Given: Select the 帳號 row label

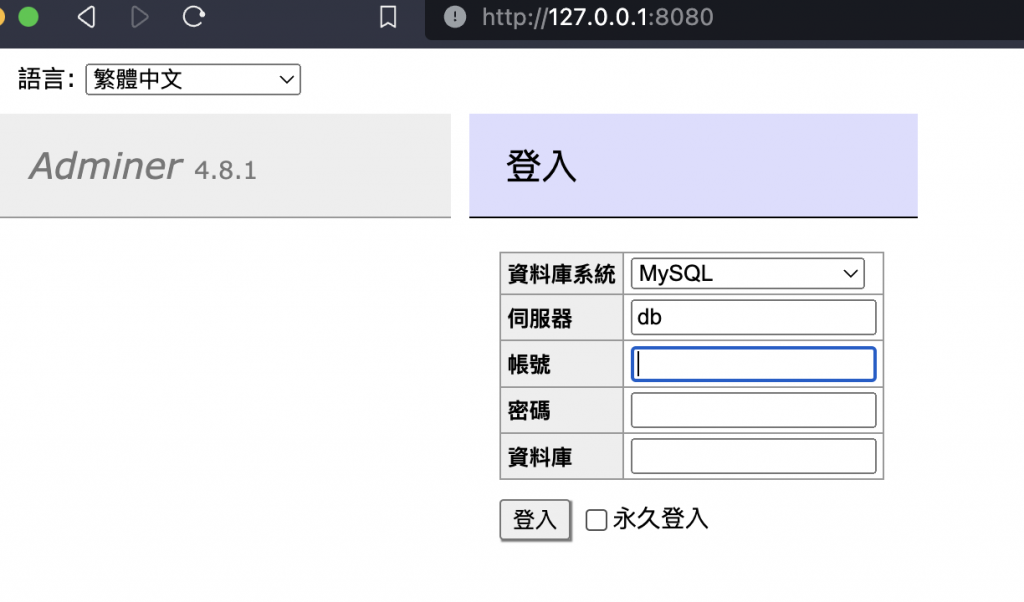Looking at the screenshot, I should [x=529, y=364].
